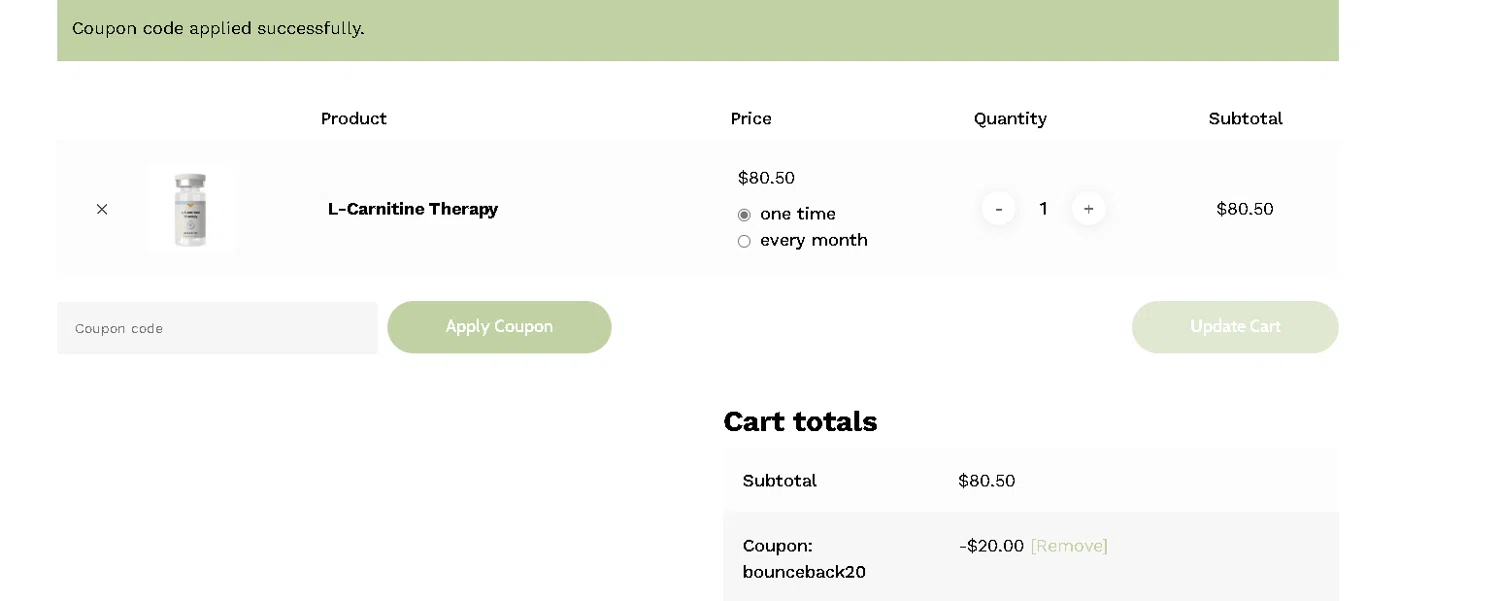Decrease quantity with the minus button

(998, 209)
